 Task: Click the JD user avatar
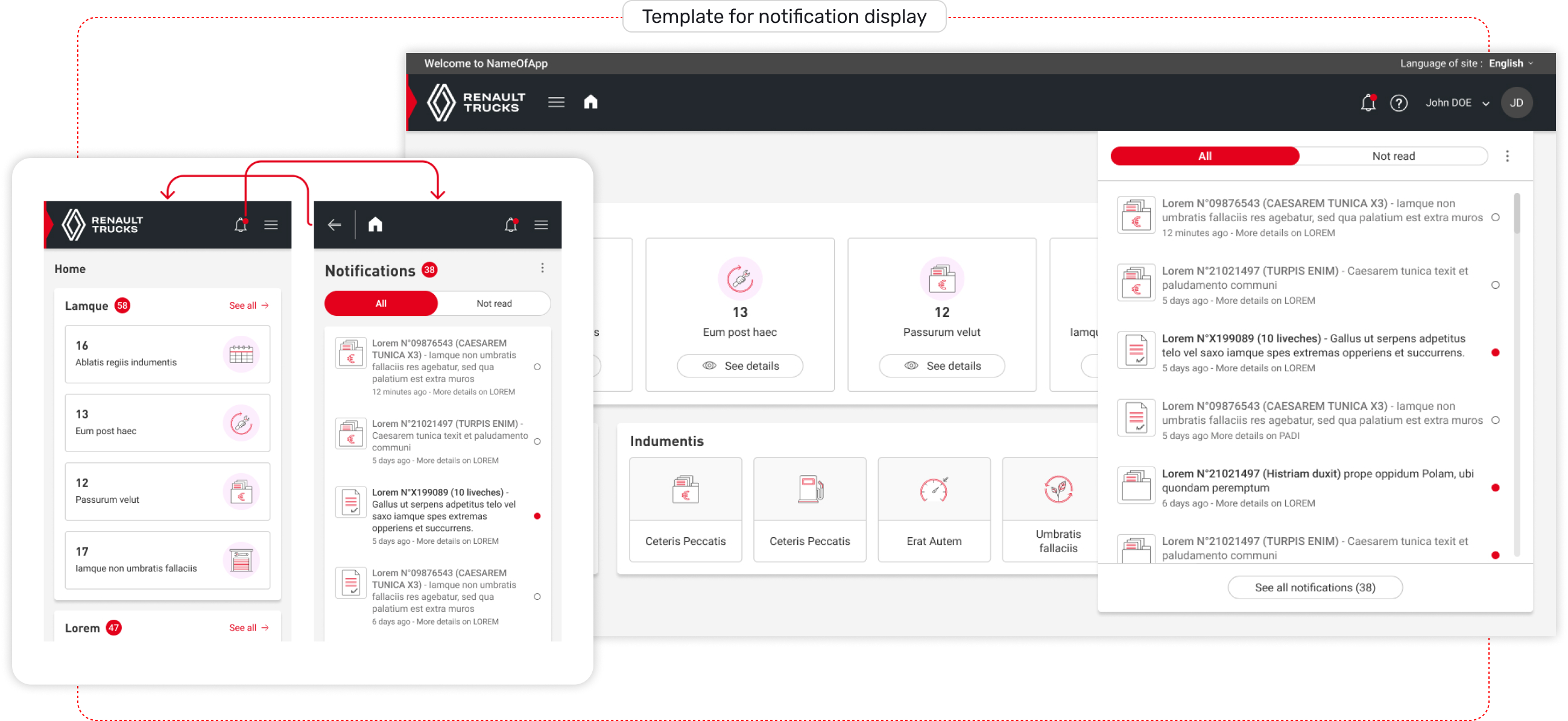click(x=1516, y=103)
